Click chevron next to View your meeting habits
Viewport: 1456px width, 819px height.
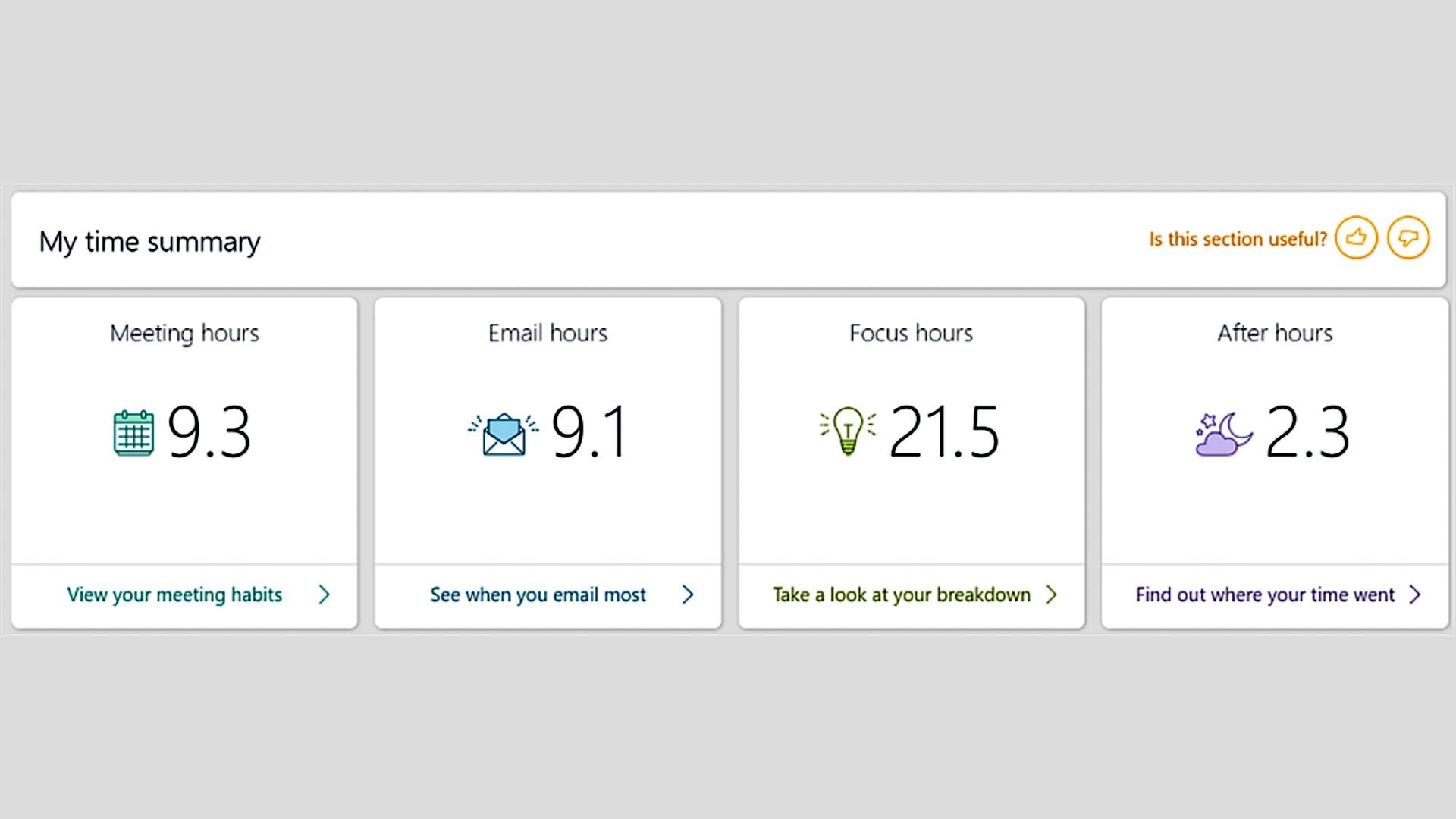click(325, 595)
